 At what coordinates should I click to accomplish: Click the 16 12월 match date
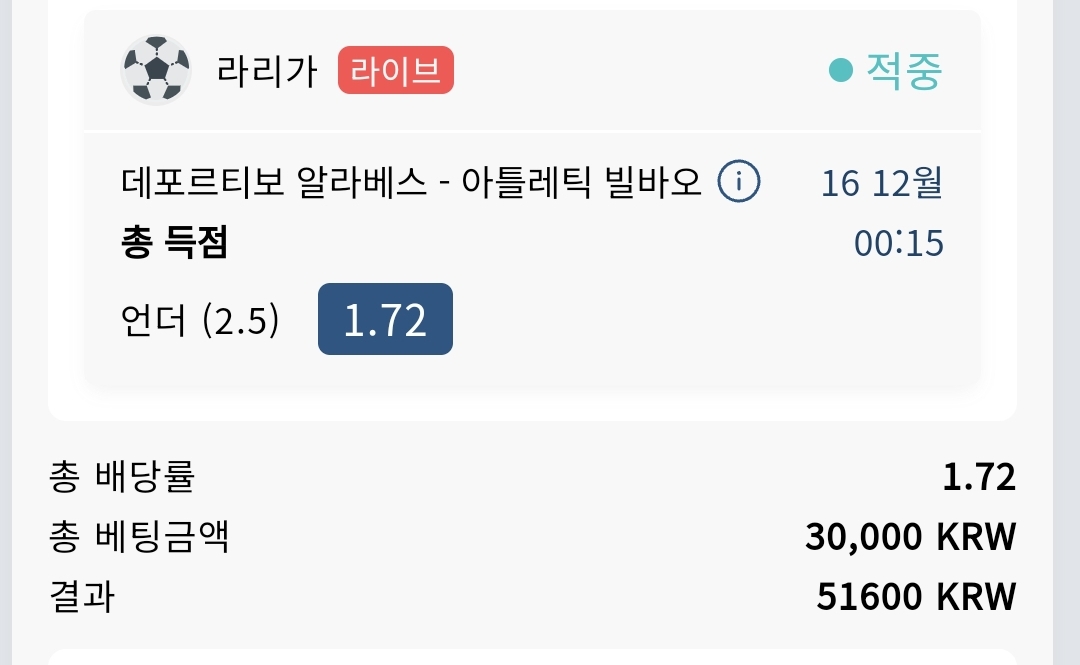pyautogui.click(x=882, y=183)
